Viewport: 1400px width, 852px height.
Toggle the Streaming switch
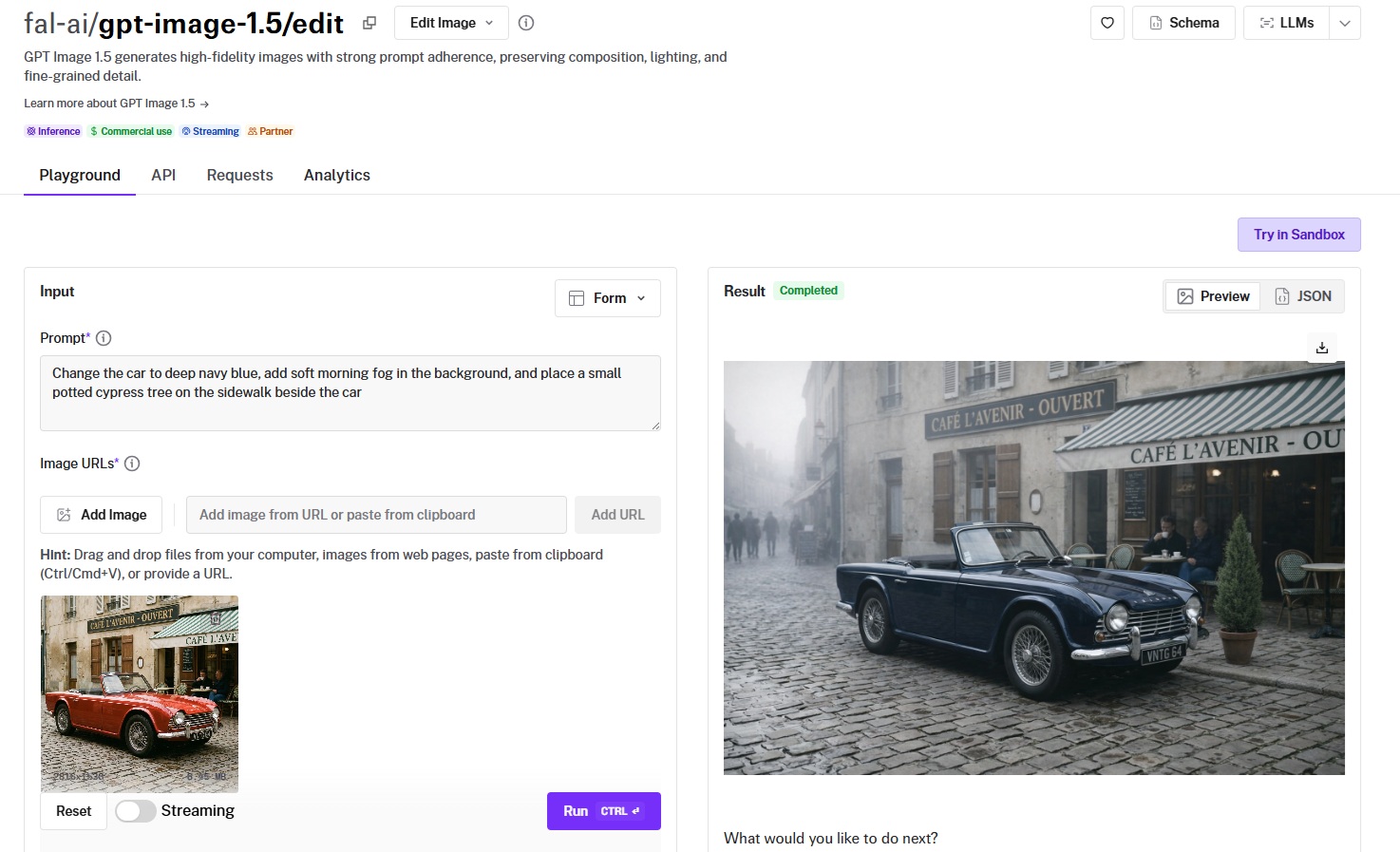point(136,811)
